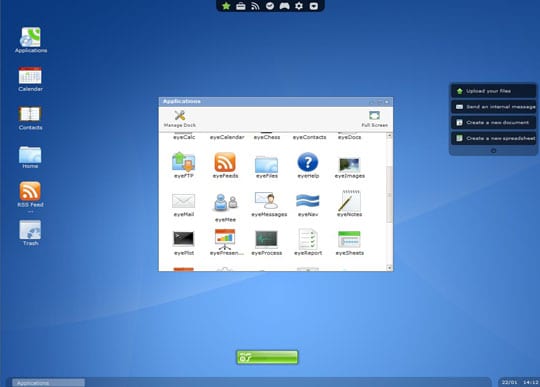Viewport: 540px width, 387px height.
Task: Collapse the quick actions panel toggle
Action: pos(494,150)
